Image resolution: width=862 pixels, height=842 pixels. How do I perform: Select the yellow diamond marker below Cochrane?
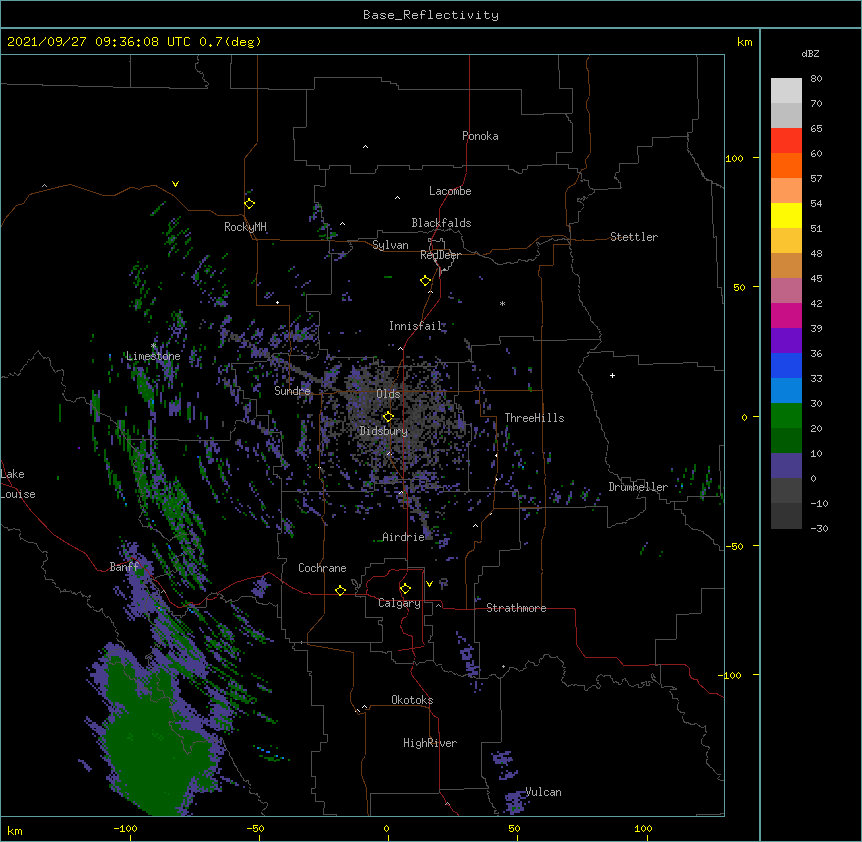coord(340,590)
